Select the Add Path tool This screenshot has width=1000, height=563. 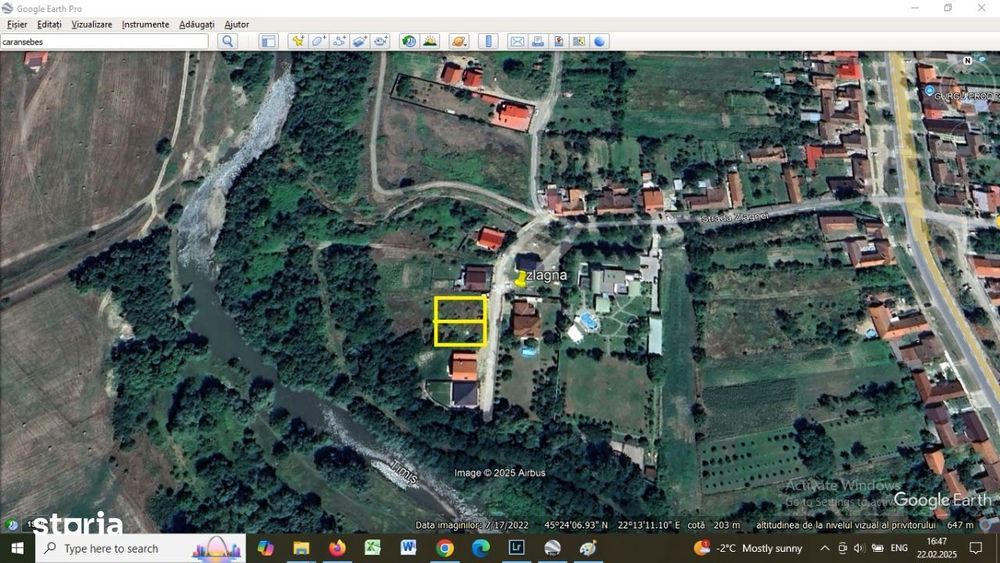(x=339, y=41)
